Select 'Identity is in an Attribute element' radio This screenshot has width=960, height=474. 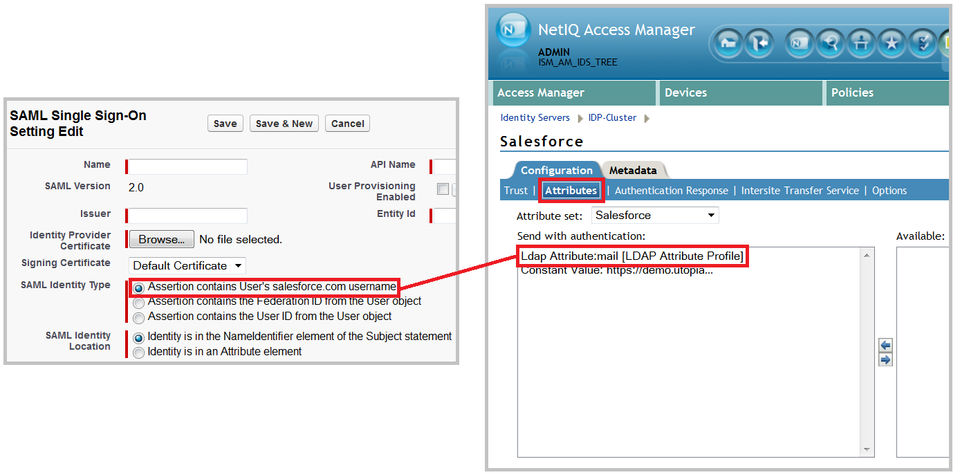tap(139, 353)
